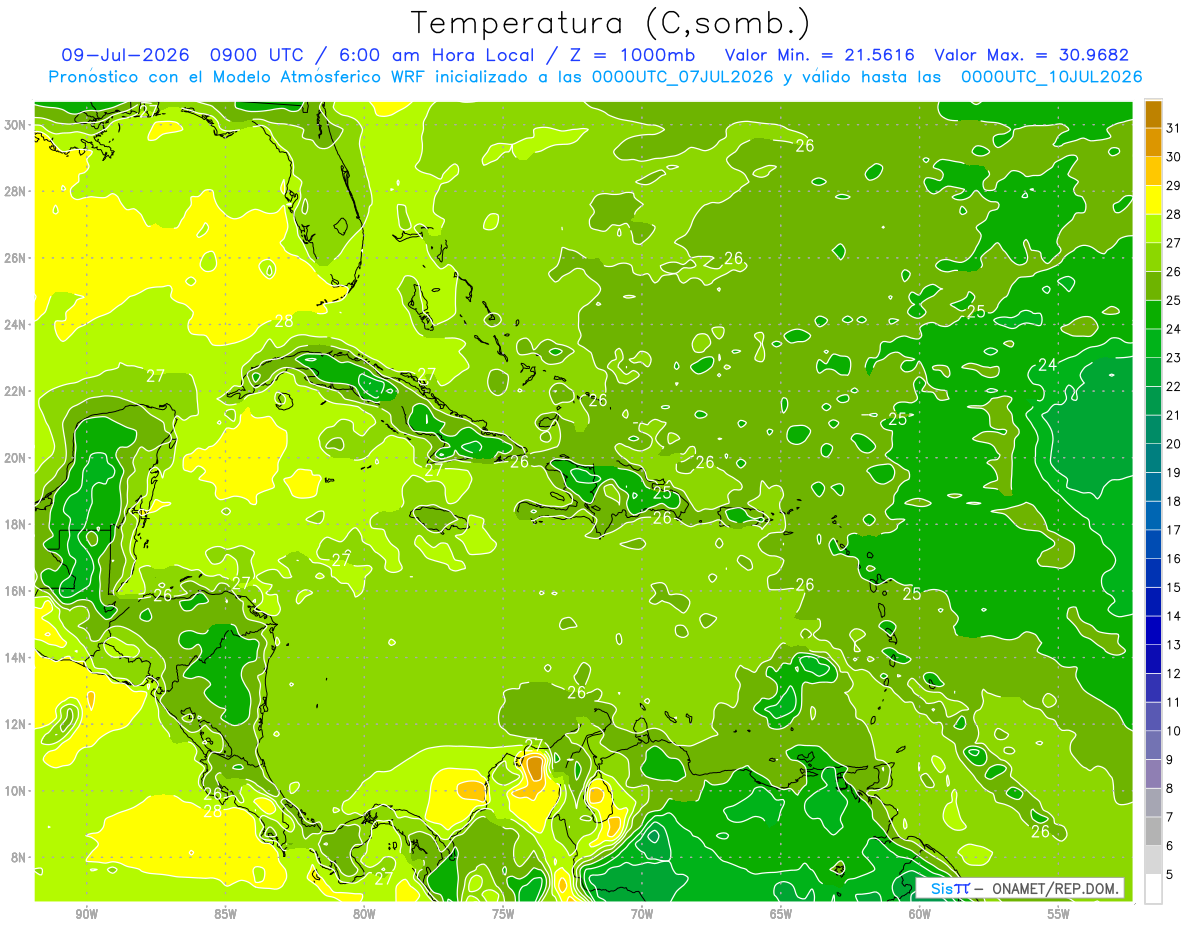Image resolution: width=1200 pixels, height=927 pixels.
Task: Click the 85W longitude axis label
Action: [225, 913]
